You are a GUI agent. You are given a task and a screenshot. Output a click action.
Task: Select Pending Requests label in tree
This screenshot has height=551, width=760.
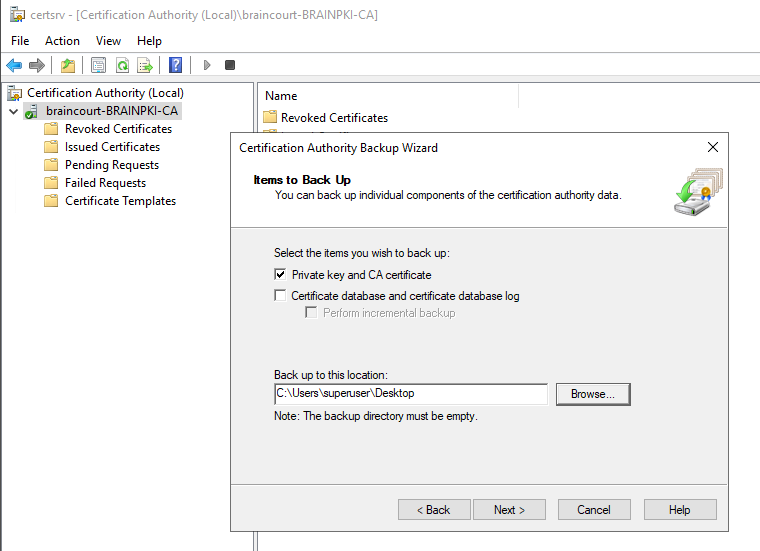click(112, 165)
